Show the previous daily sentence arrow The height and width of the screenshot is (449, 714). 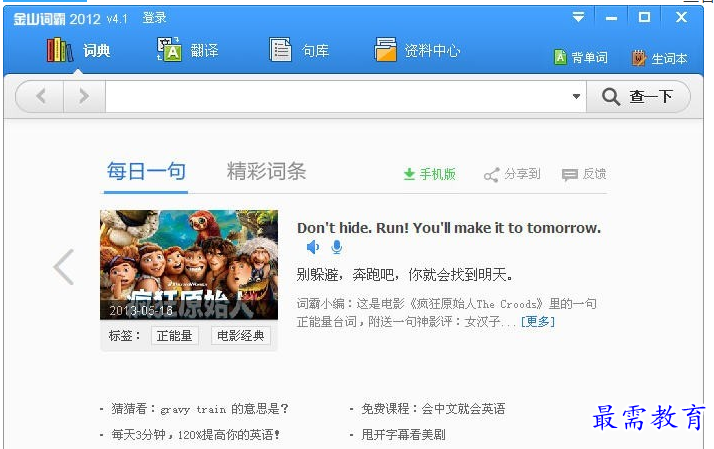(64, 267)
